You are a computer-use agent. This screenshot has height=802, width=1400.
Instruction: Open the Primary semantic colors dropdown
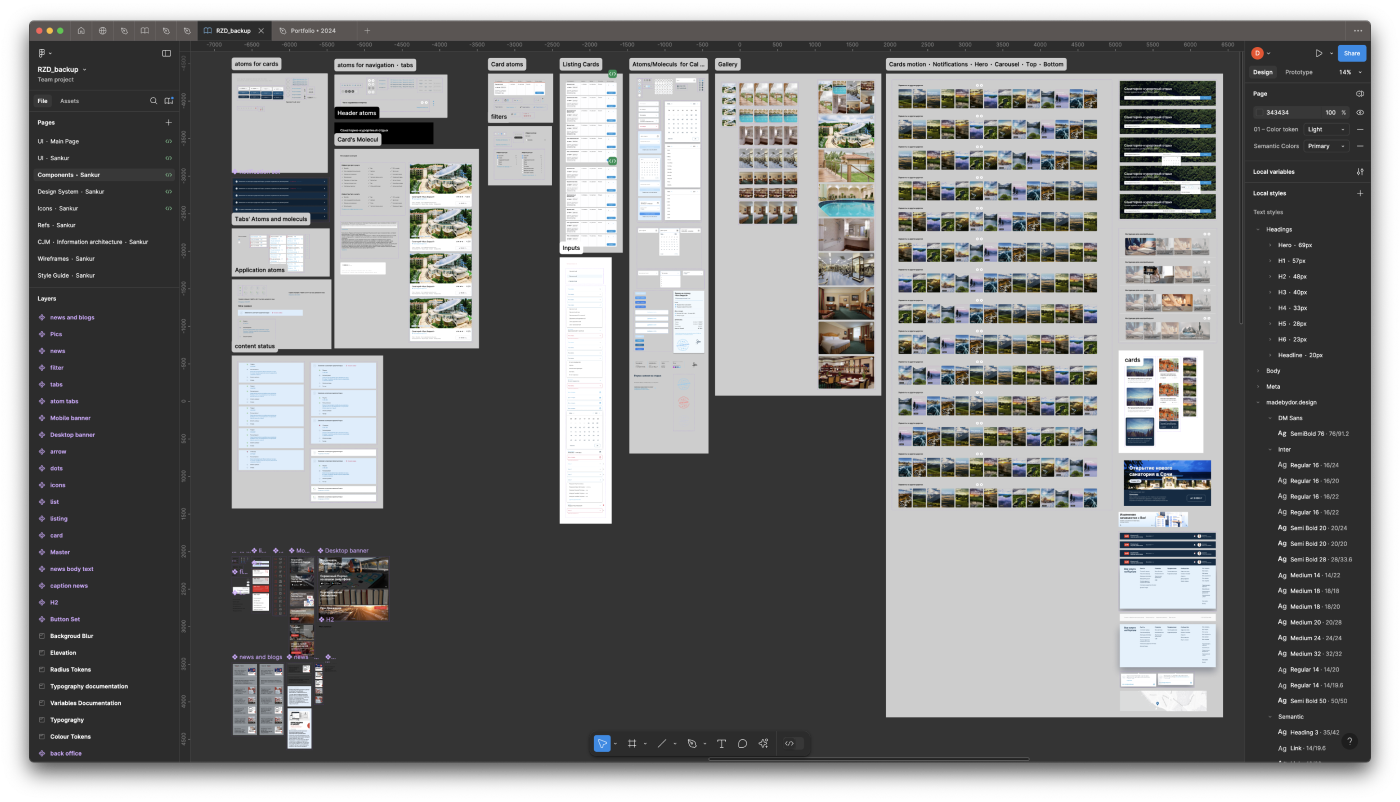pyautogui.click(x=1327, y=146)
